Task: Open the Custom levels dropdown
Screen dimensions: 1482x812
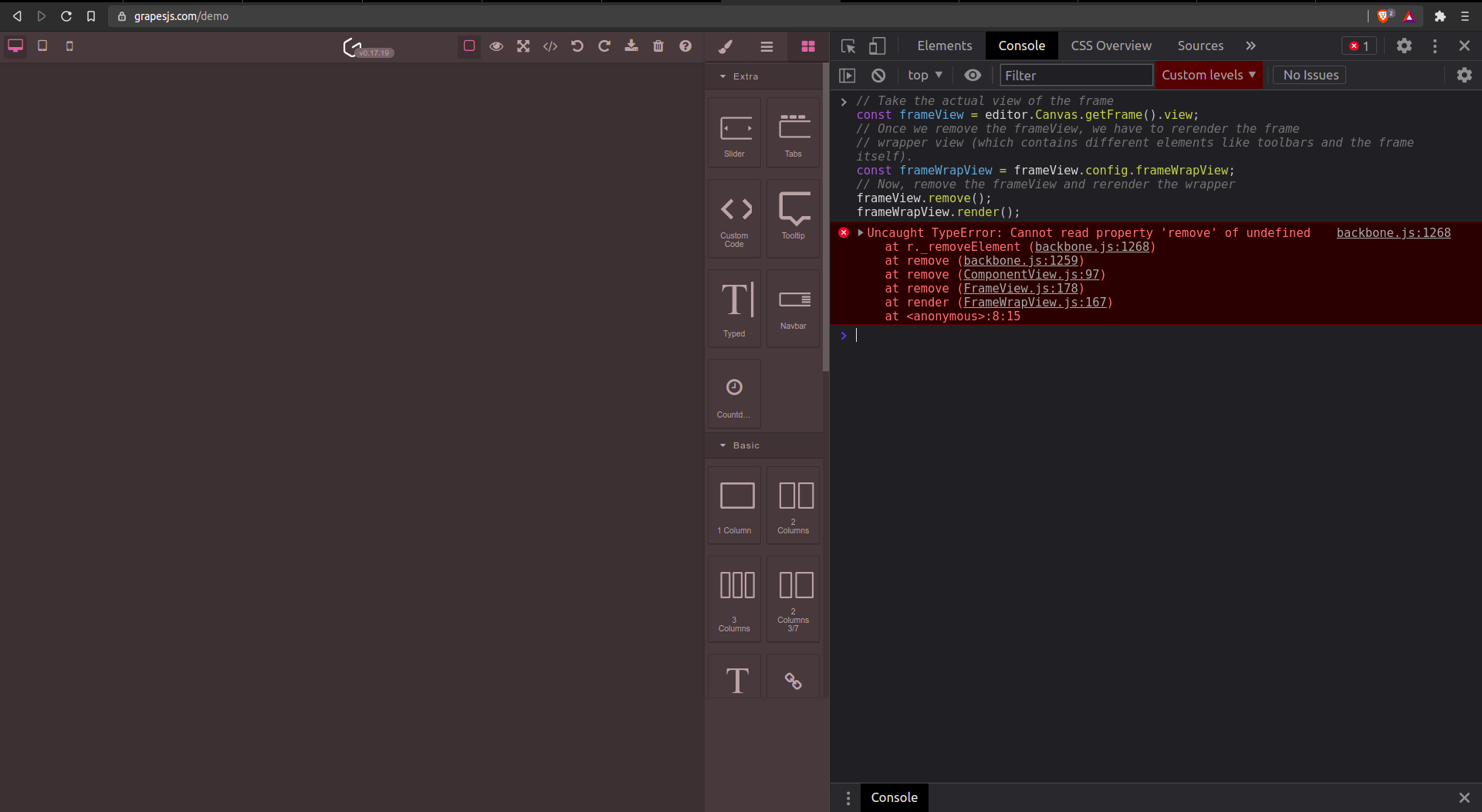Action: pos(1209,75)
